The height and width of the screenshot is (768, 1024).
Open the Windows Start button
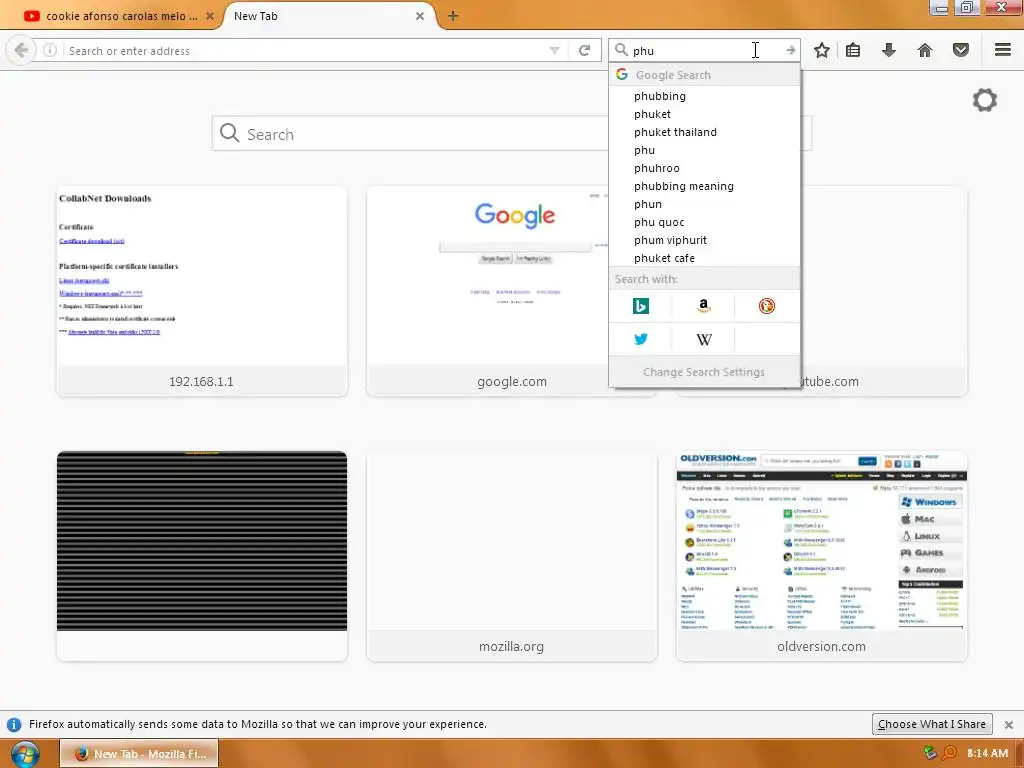point(25,754)
